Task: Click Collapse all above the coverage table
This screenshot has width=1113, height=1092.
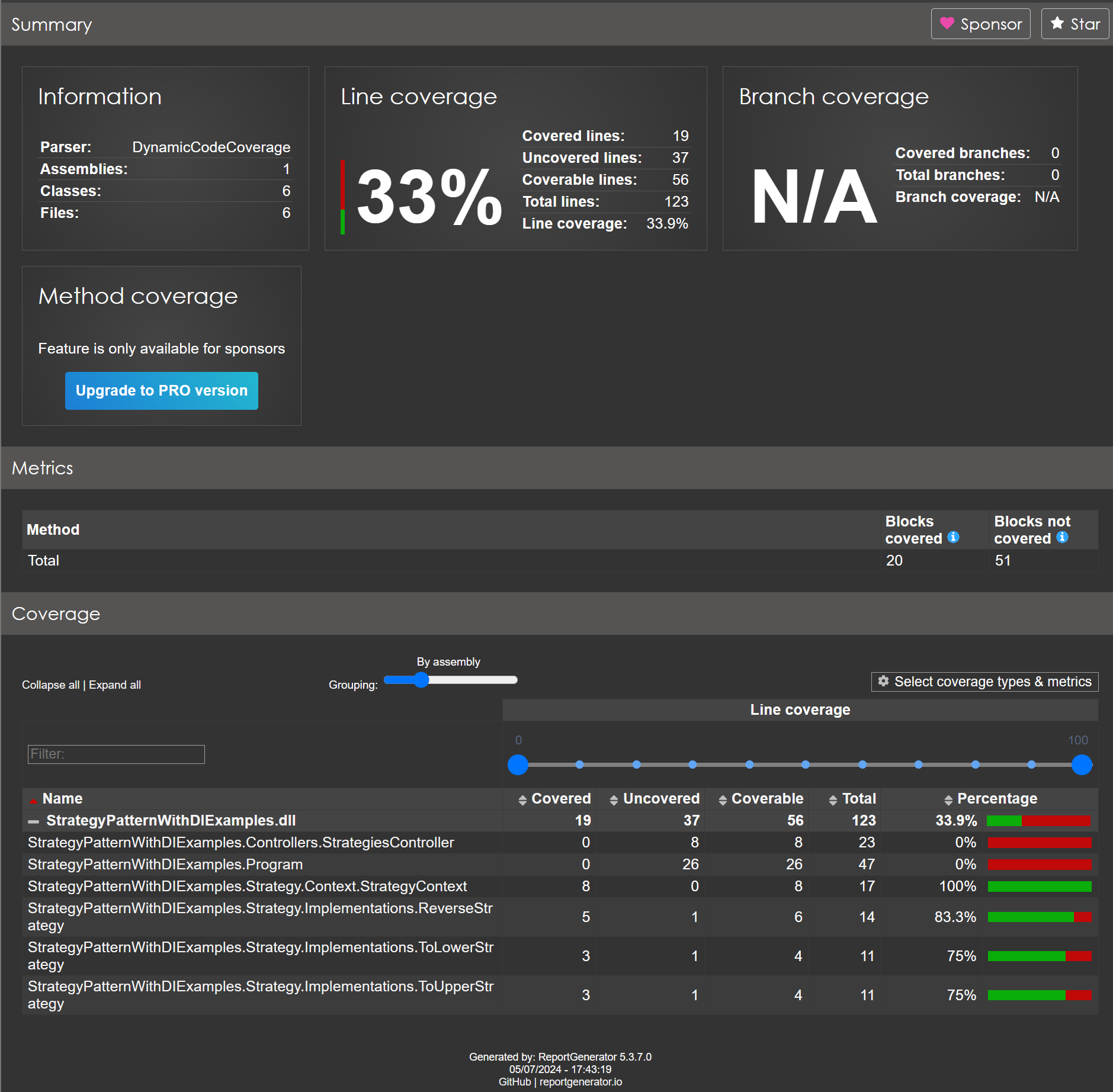Action: 50,685
